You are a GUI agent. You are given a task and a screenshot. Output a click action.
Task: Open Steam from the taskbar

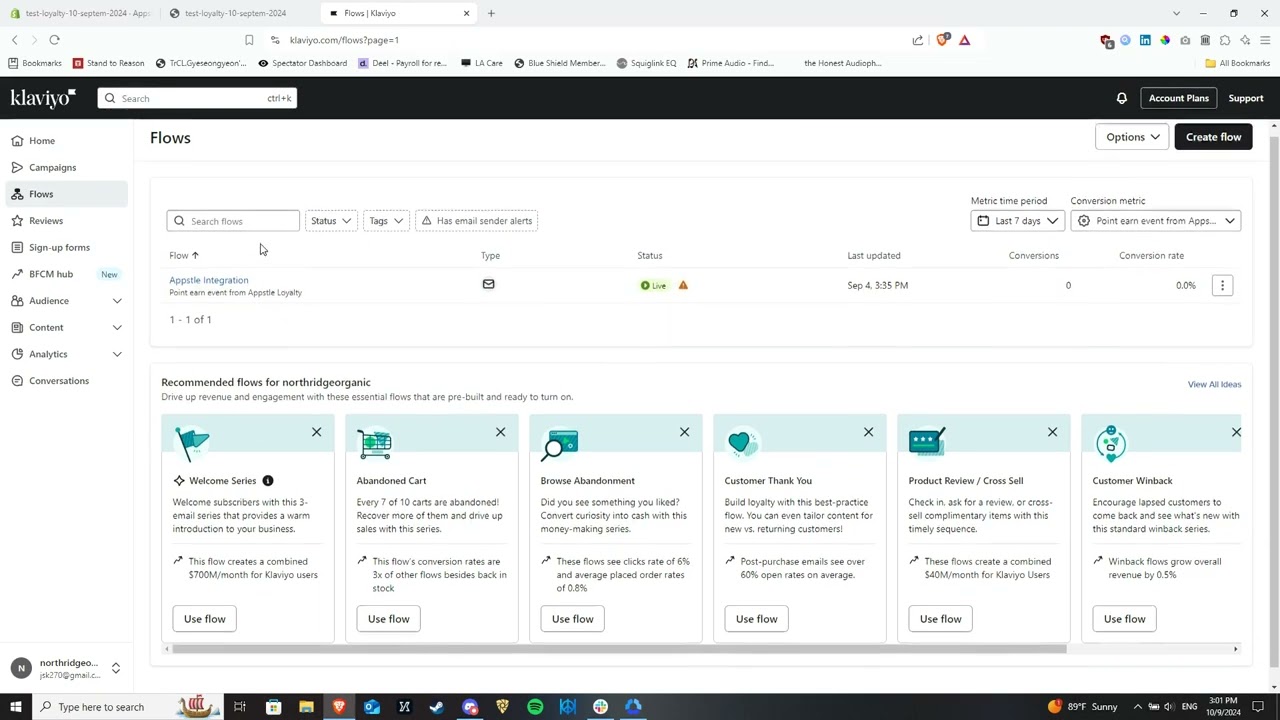437,707
